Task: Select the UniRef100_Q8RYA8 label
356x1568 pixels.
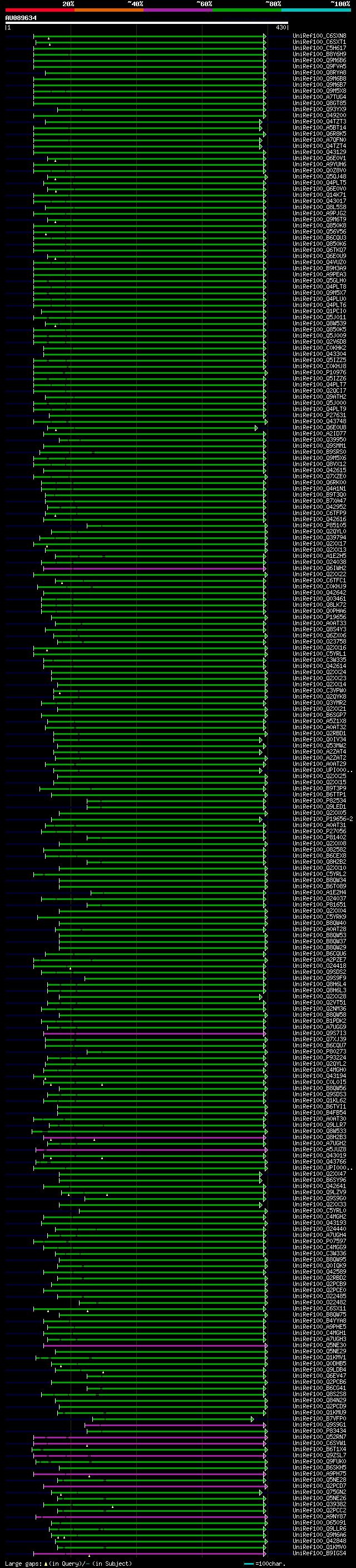Action: pos(319,72)
